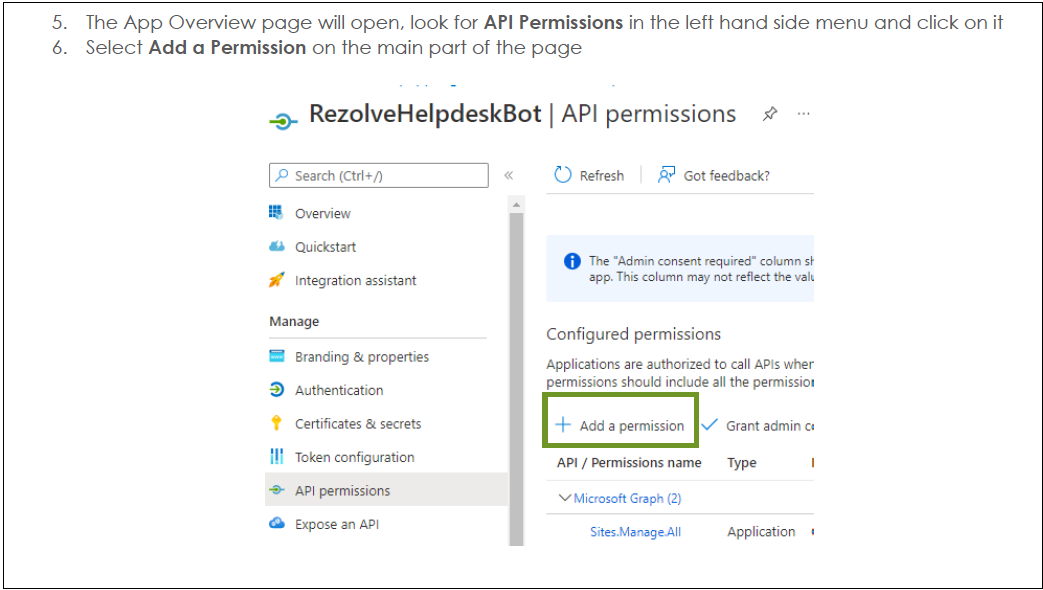The width and height of the screenshot is (1043, 590).
Task: Open Integration assistant via the rocket icon
Action: (x=277, y=280)
